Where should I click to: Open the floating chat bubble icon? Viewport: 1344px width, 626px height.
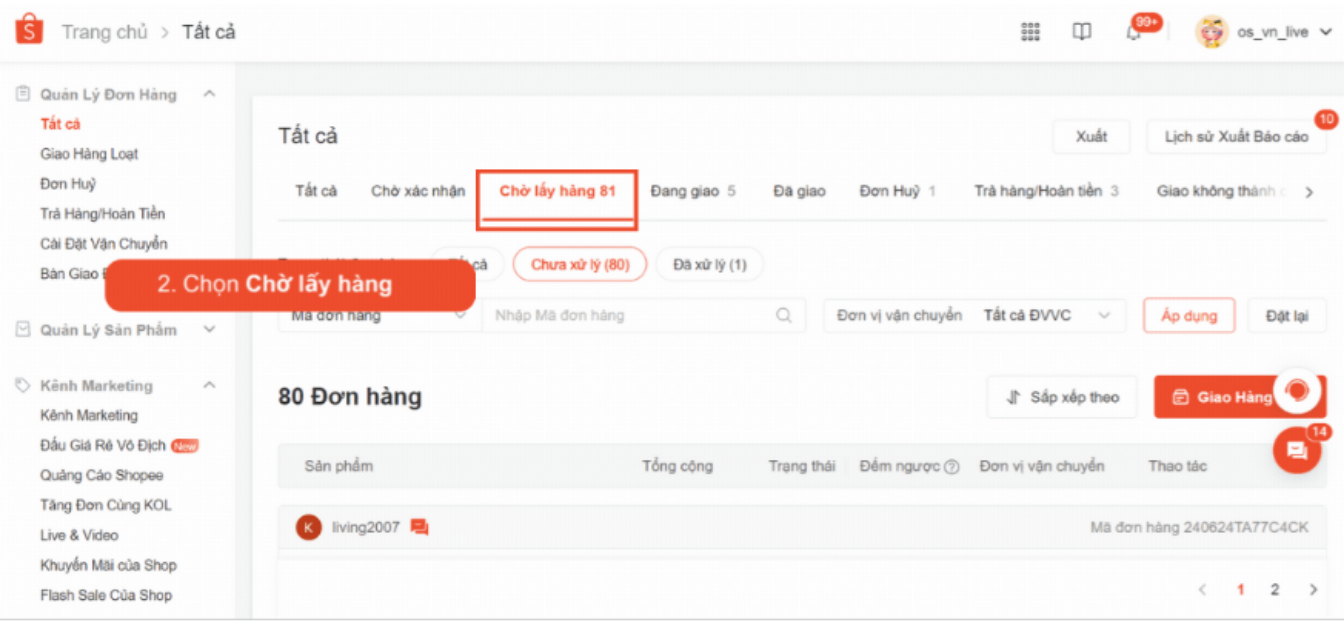click(1297, 451)
